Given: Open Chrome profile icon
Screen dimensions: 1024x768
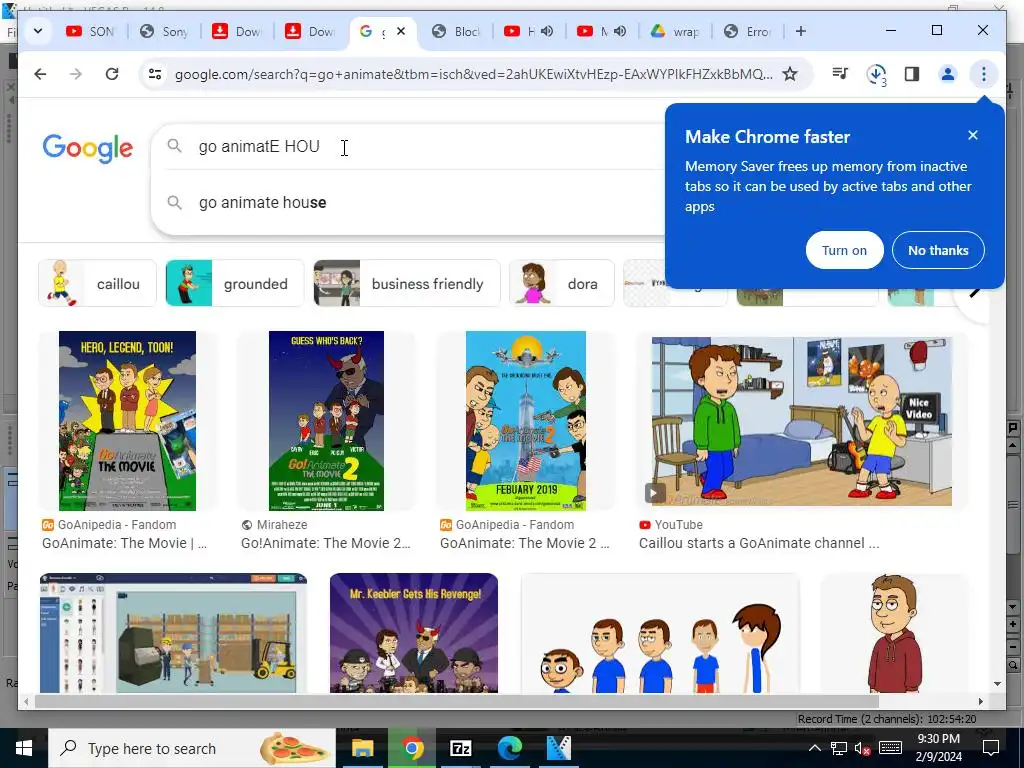Looking at the screenshot, I should tap(948, 74).
